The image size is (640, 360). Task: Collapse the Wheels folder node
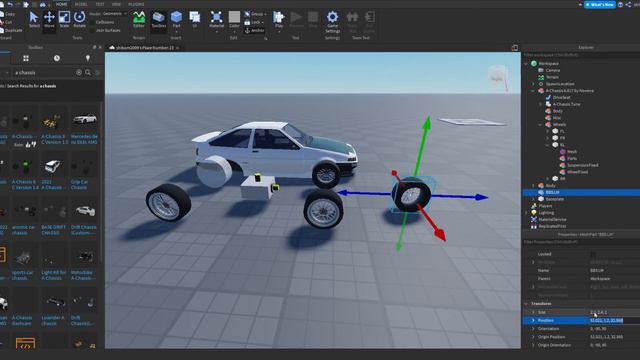(x=540, y=124)
